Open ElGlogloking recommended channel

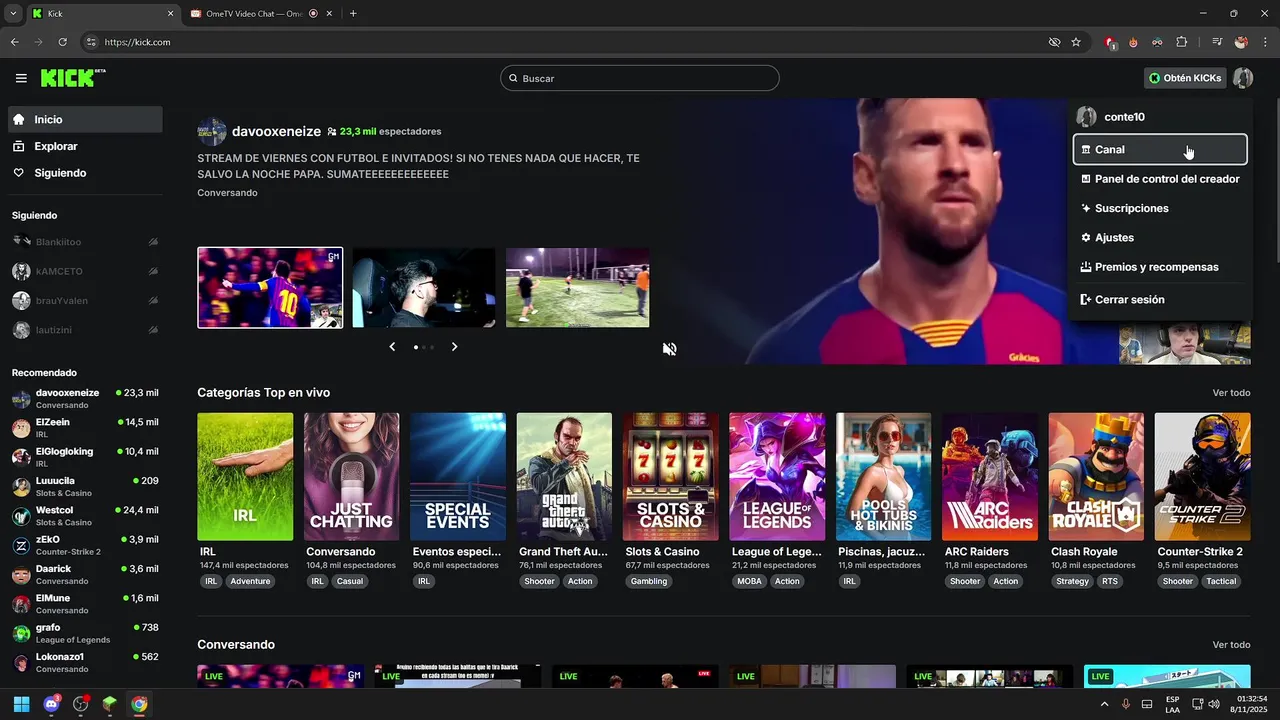85,457
